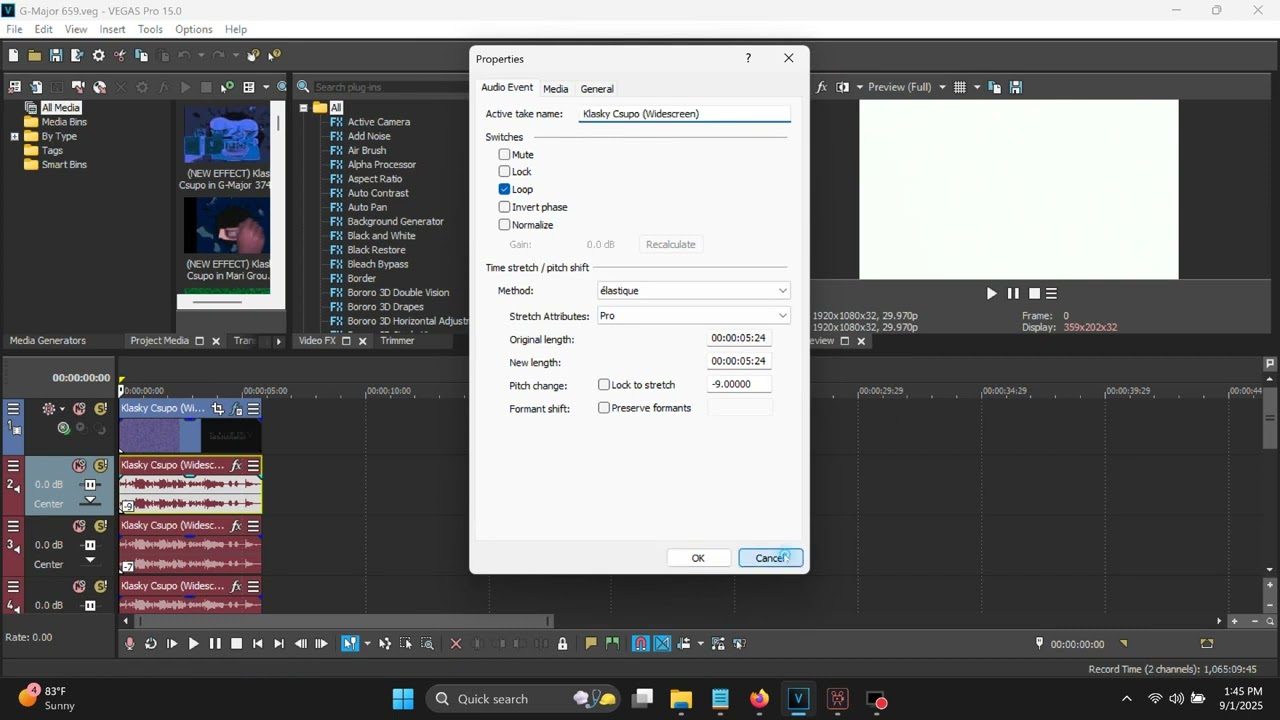The height and width of the screenshot is (720, 1280).
Task: Solo video track 1
Action: pos(100,409)
